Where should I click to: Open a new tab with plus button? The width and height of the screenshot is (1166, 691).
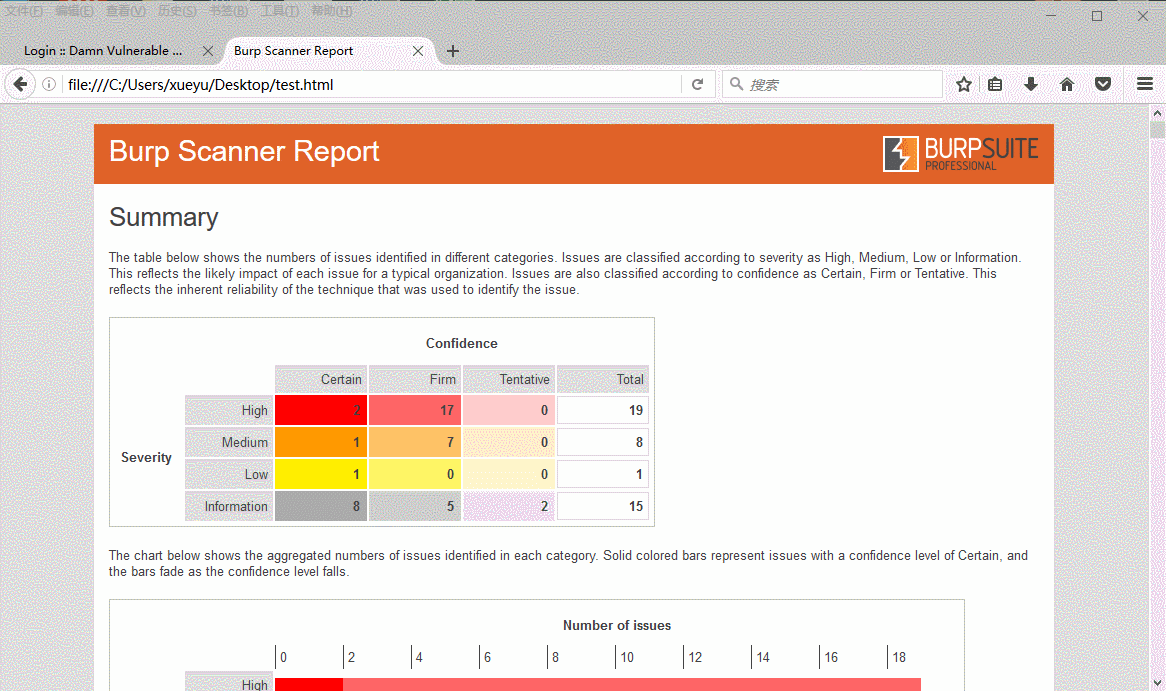(453, 51)
